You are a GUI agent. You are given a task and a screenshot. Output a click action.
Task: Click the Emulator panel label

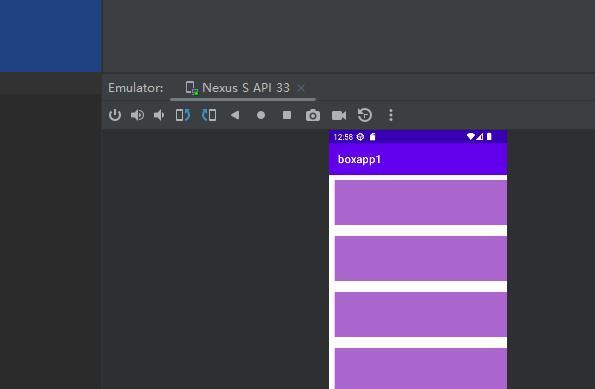click(x=135, y=88)
